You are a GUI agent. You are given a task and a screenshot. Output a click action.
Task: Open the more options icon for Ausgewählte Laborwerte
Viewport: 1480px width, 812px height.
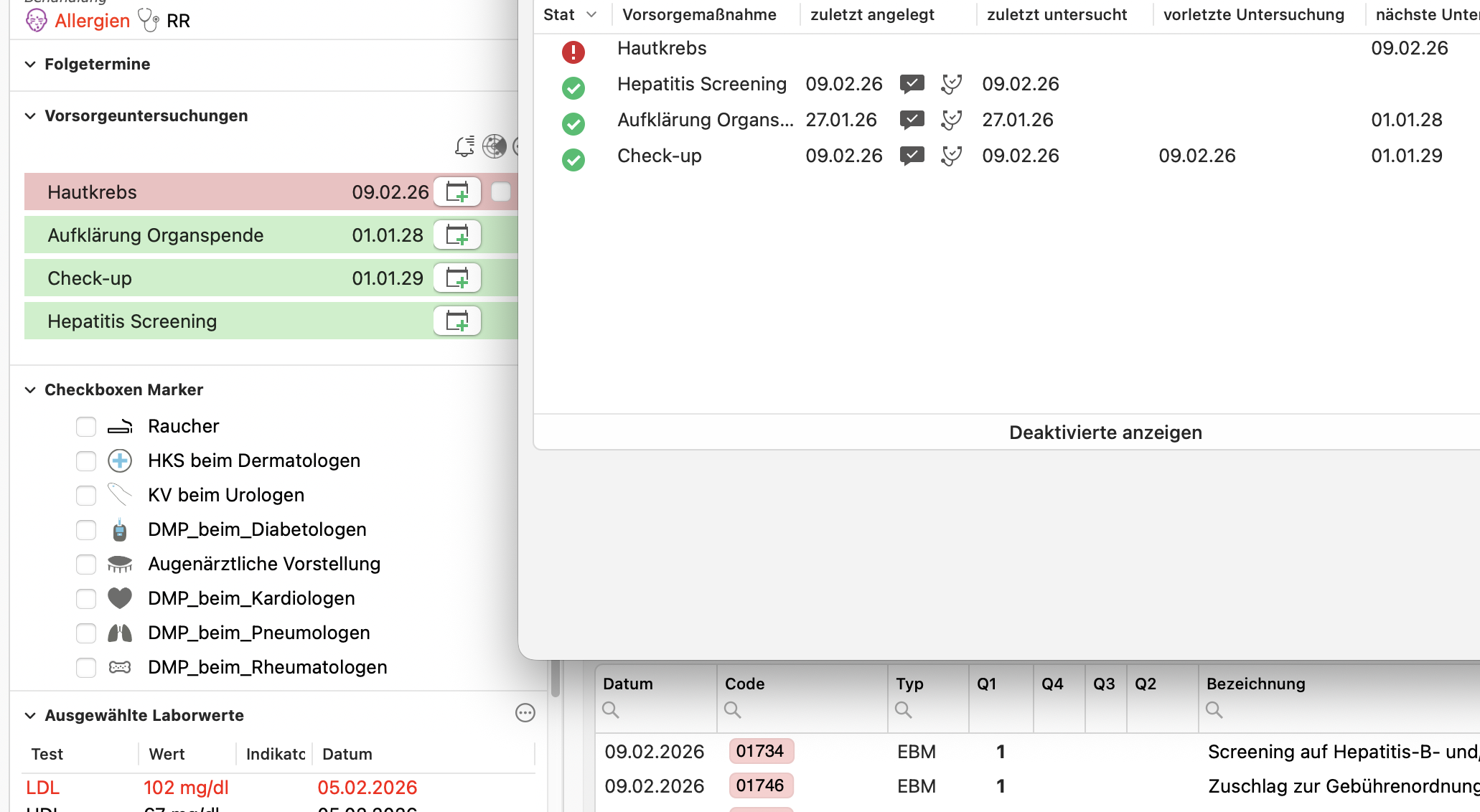tap(525, 713)
